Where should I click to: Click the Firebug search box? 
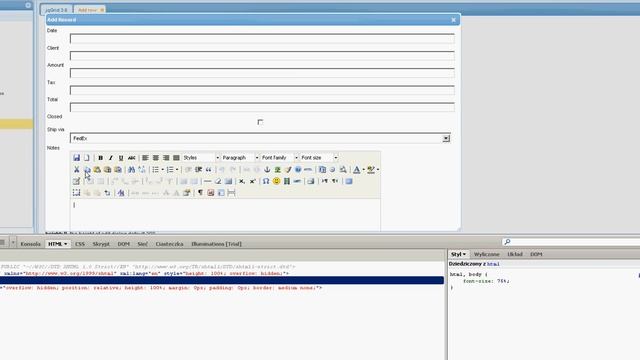click(571, 242)
